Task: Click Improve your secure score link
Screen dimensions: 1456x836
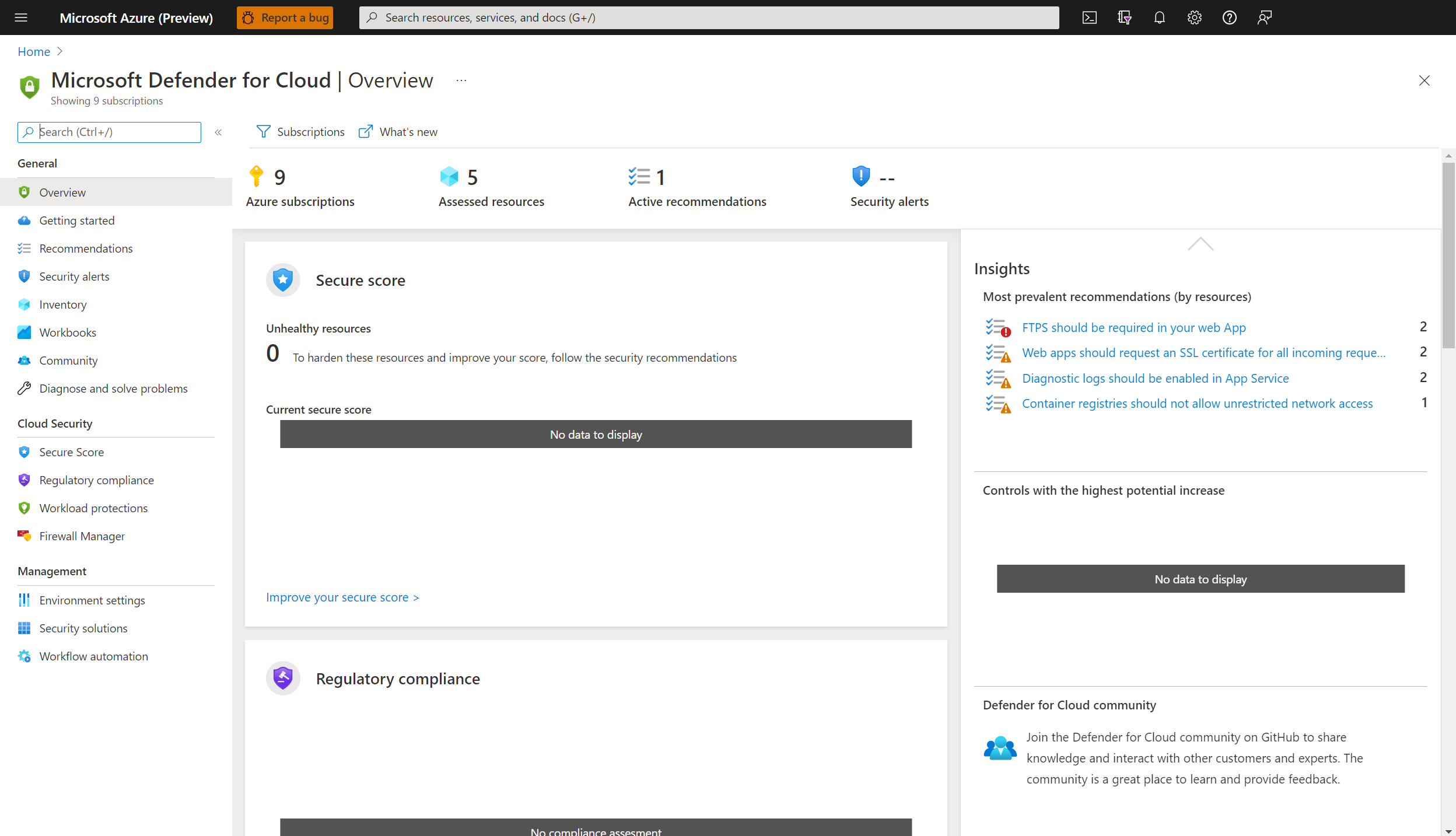Action: pyautogui.click(x=342, y=596)
